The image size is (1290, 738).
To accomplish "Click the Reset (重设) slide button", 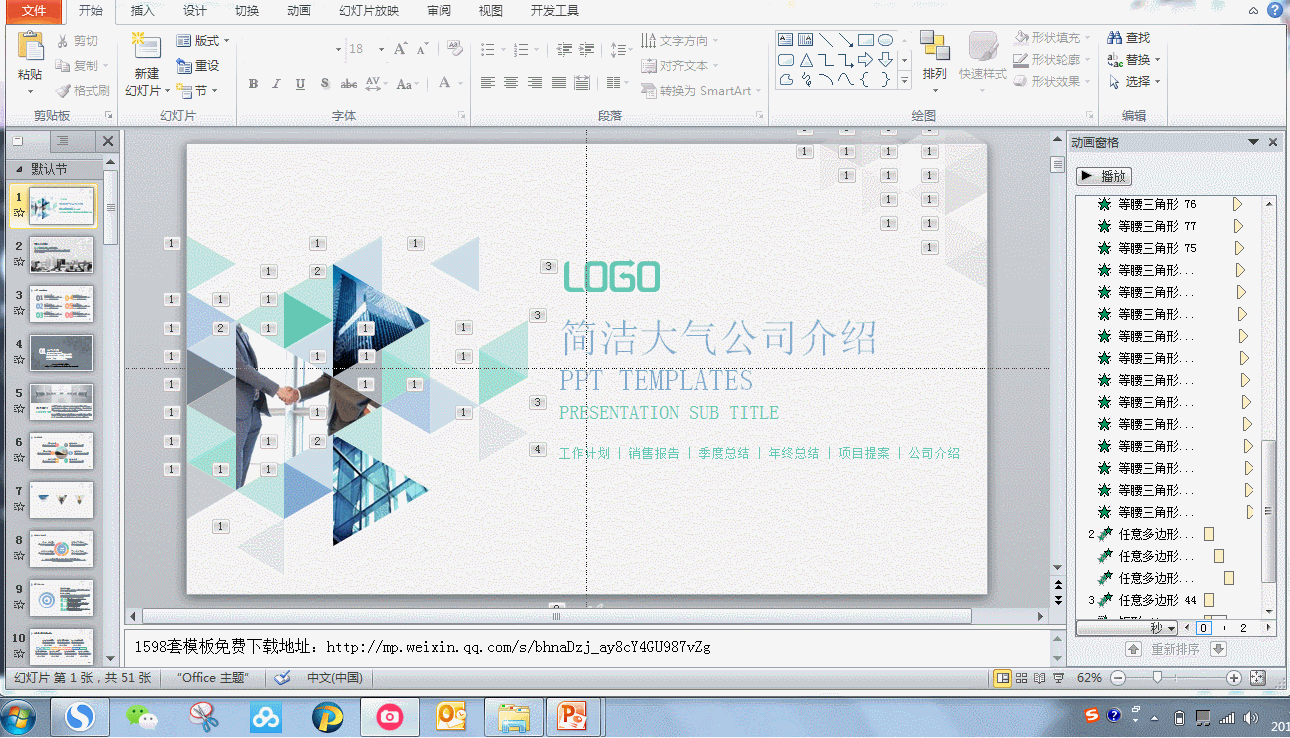I will (x=198, y=66).
